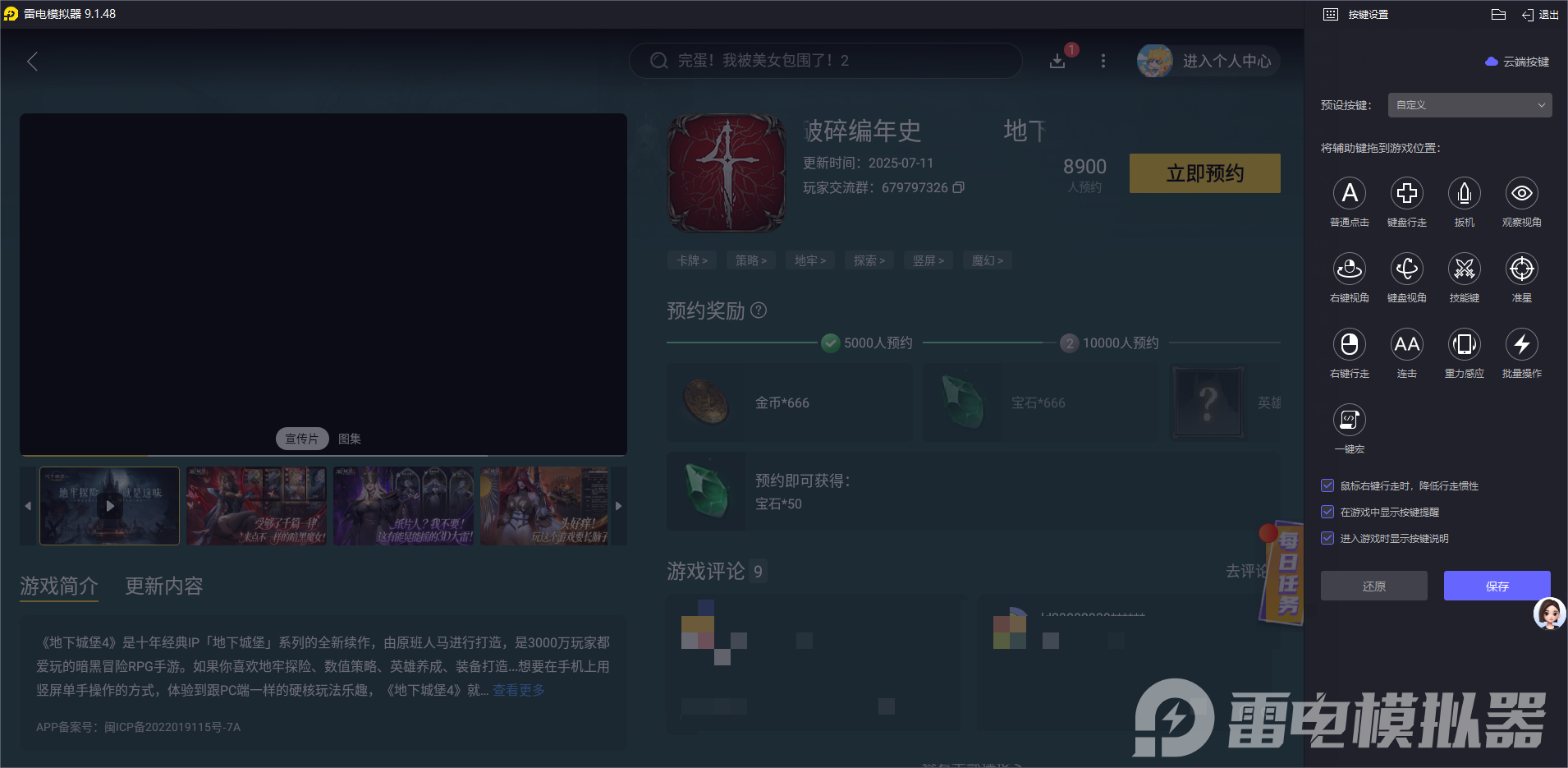Viewport: 1568px width, 768px height.
Task: Click the 按键设置 keyboard icon
Action: click(1331, 15)
